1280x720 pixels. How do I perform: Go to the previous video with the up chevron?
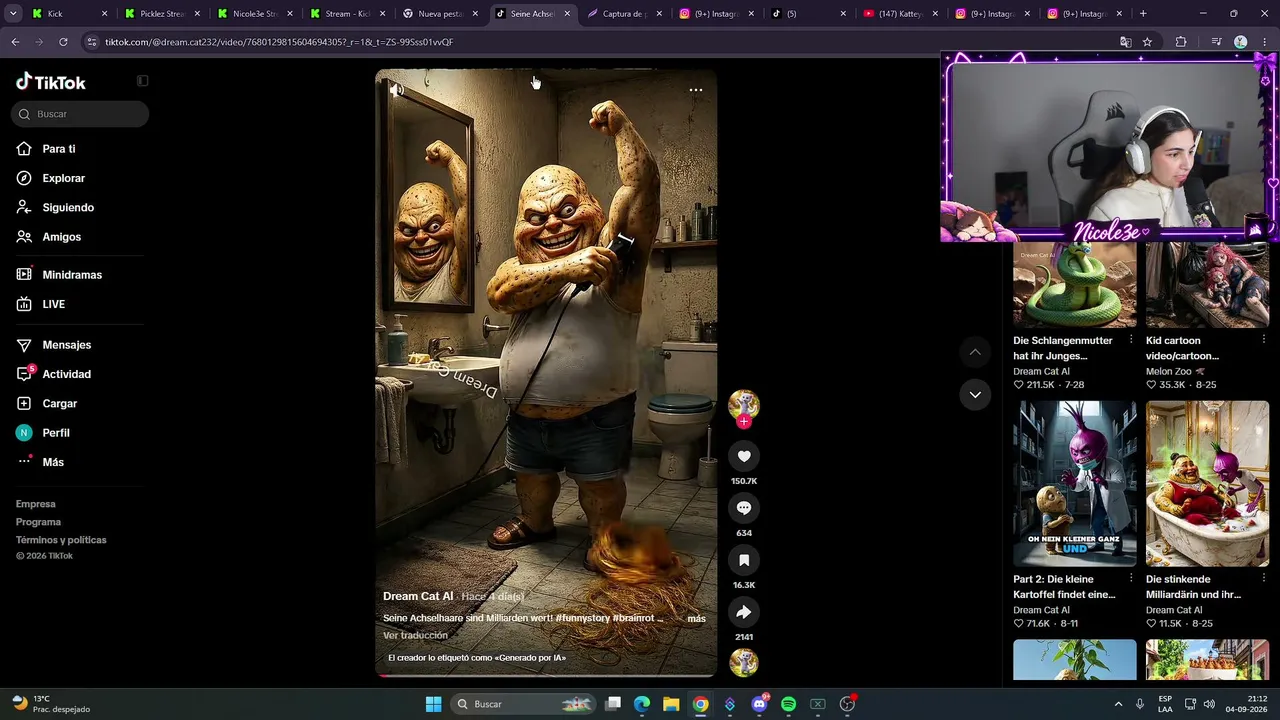tap(975, 352)
